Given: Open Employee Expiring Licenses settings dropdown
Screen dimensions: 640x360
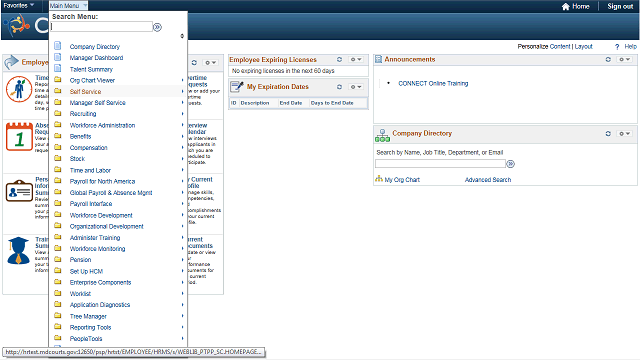Looking at the screenshot, I should (356, 60).
